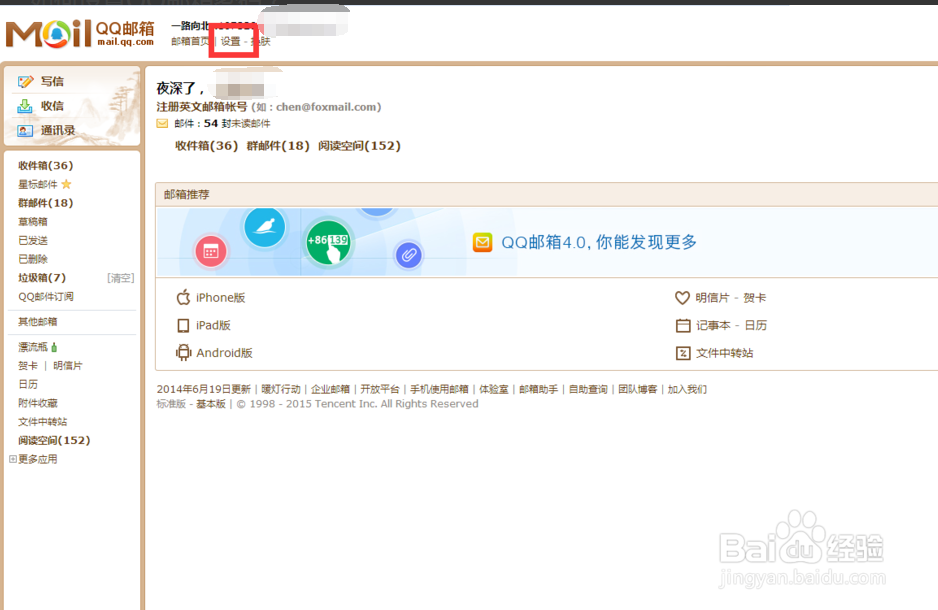Screen dimensions: 938x610
Task: Open 星标邮件 folder
Action: [38, 184]
